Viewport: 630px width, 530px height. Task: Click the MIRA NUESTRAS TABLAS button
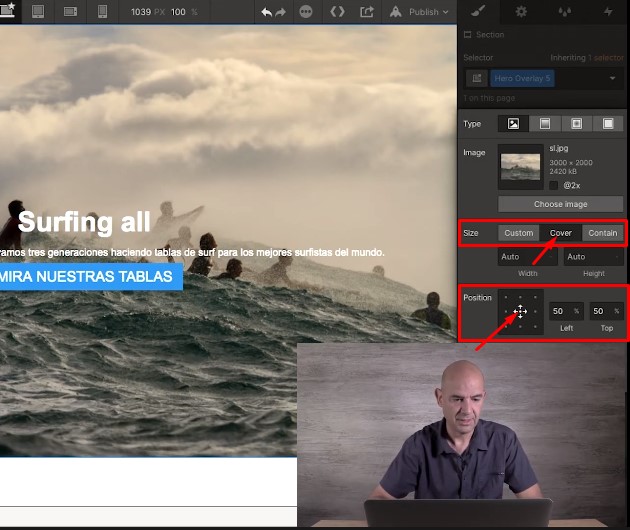(91, 276)
